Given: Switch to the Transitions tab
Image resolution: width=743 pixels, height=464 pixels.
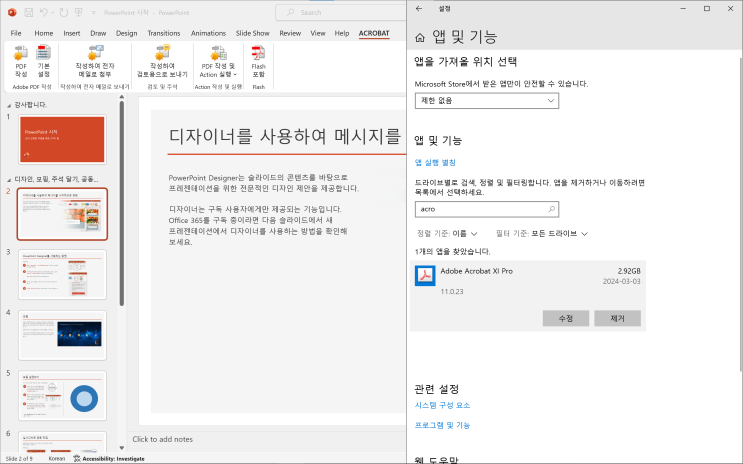Looking at the screenshot, I should (x=163, y=33).
